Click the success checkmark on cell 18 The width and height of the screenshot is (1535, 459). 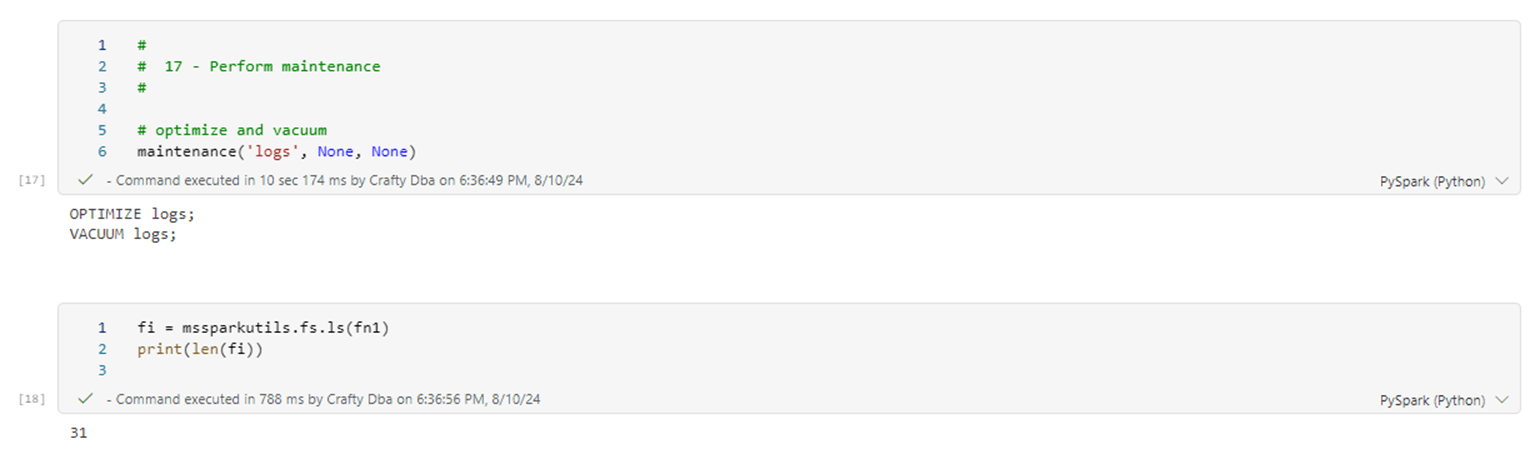tap(85, 398)
